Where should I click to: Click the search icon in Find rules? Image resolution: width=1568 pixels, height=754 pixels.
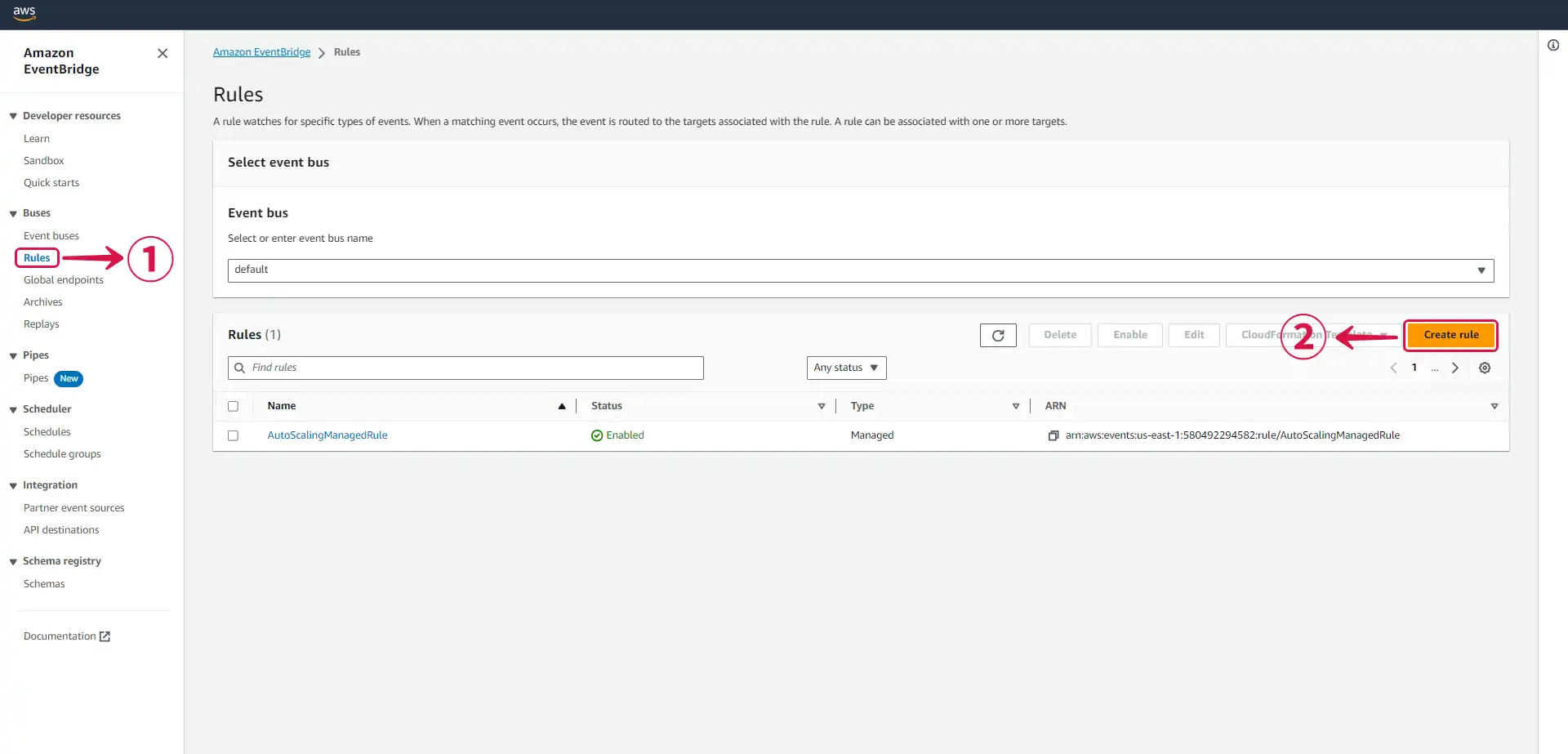pyautogui.click(x=239, y=368)
